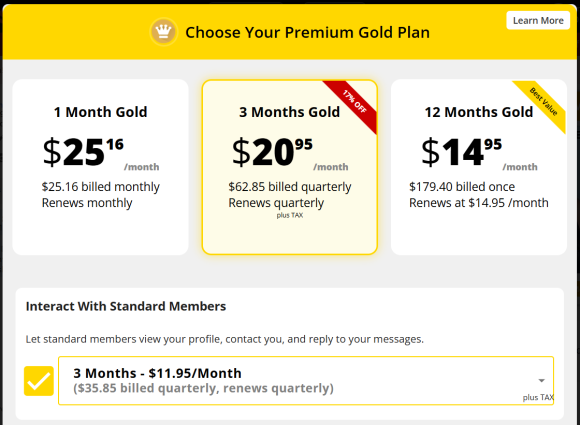Click the 'Choose Your Premium Gold Plan' heading
The image size is (580, 425).
point(307,33)
